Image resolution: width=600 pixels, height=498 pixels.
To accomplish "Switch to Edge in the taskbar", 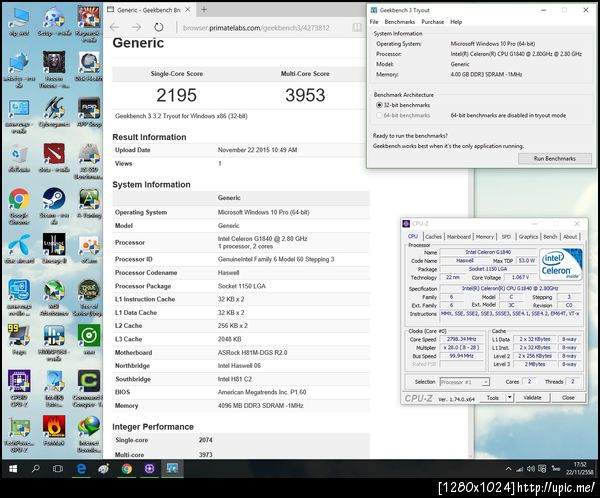I will click(x=81, y=469).
